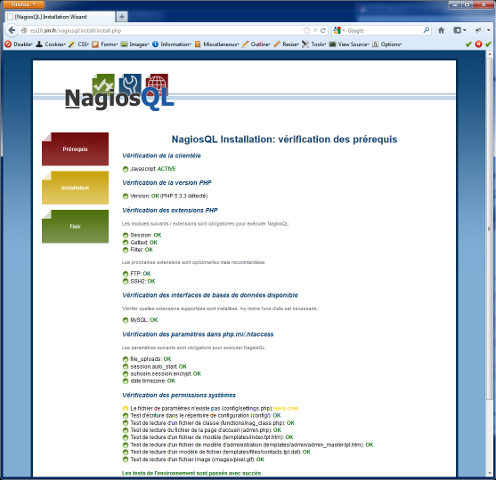Click the SSH2 OK status bullet
The image size is (496, 480).
125,281
